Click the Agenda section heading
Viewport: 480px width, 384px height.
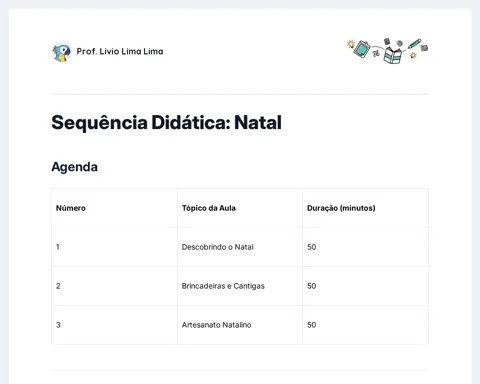tap(74, 167)
